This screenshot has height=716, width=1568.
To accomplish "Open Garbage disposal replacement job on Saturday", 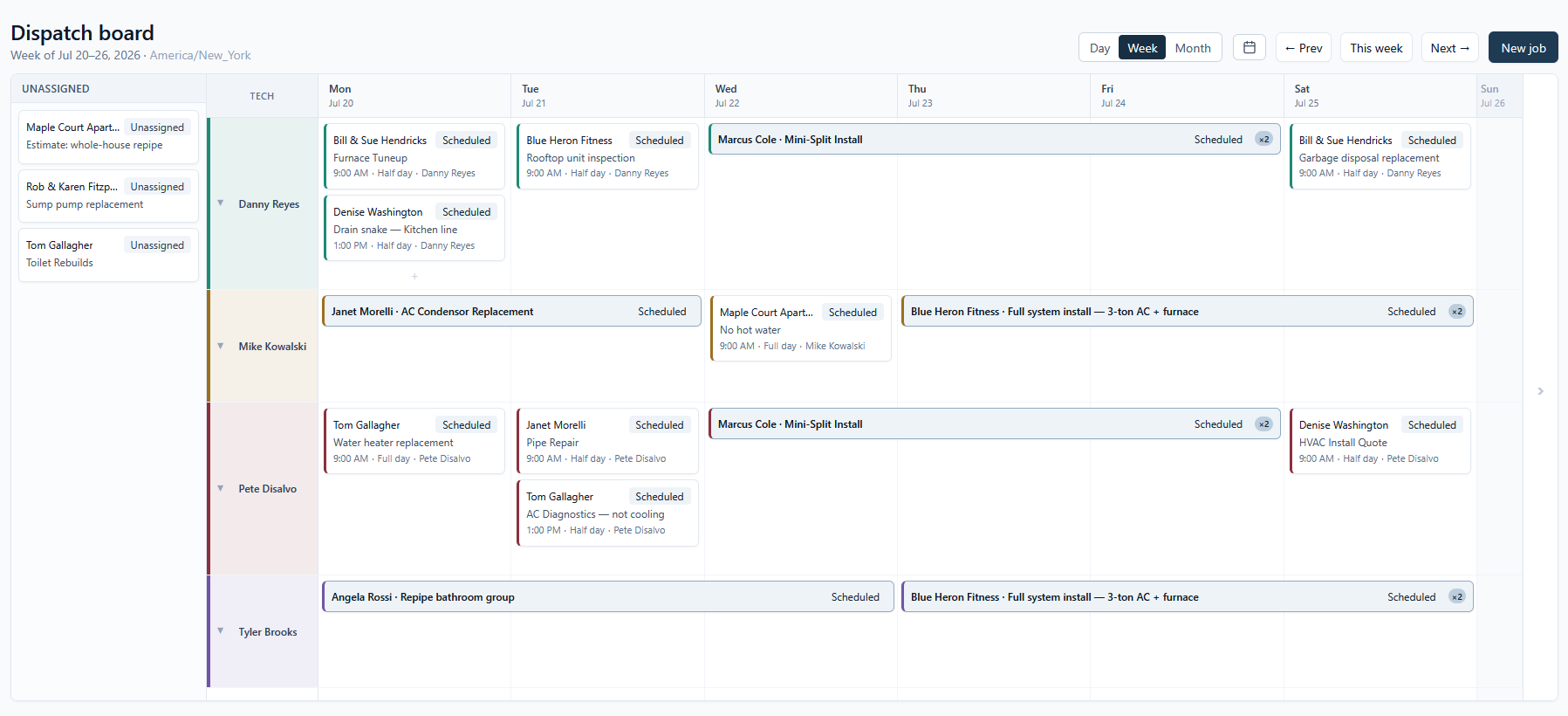I will pos(1380,156).
